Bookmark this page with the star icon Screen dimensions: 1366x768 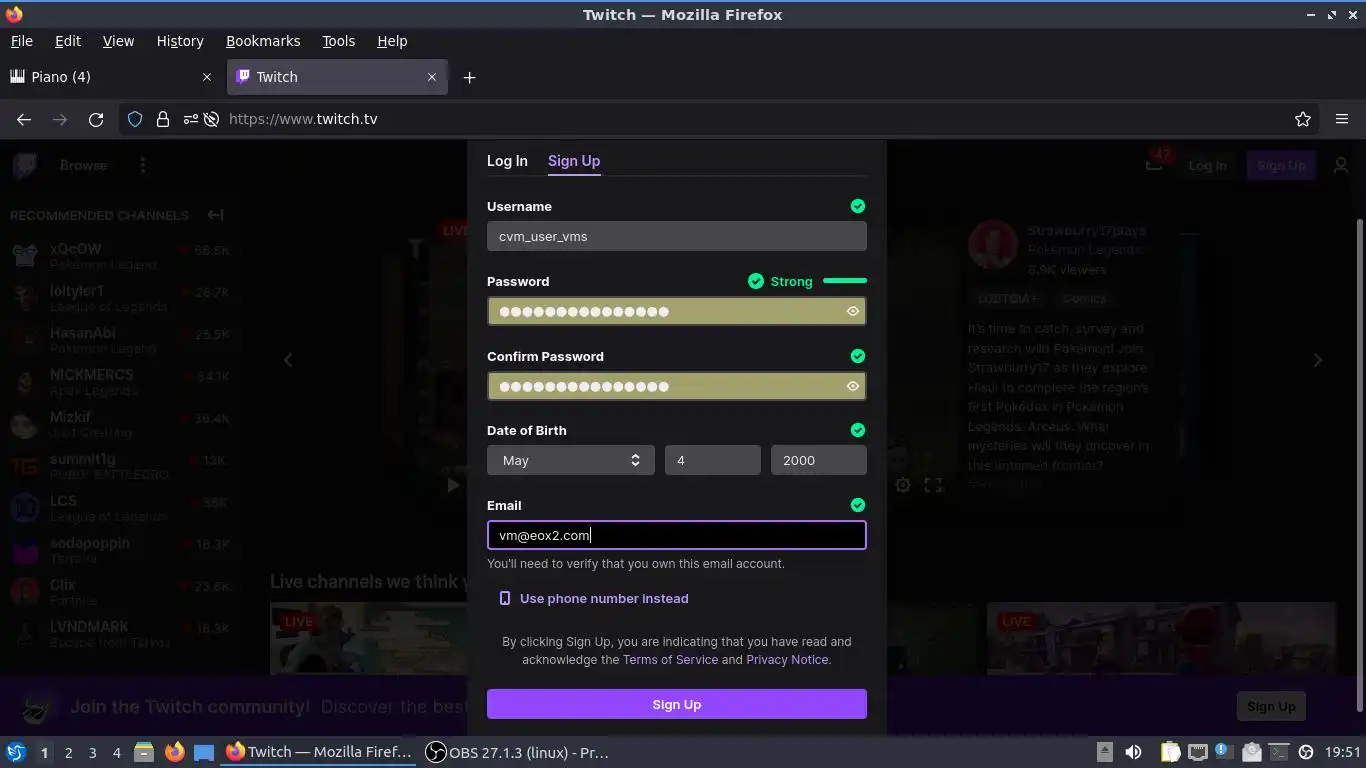(x=1302, y=119)
